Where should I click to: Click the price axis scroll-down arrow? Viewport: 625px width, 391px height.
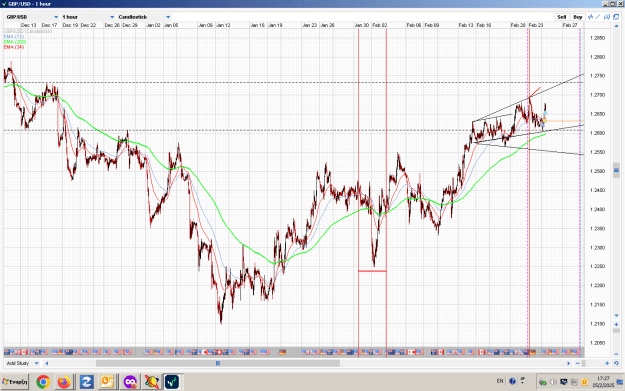click(616, 316)
